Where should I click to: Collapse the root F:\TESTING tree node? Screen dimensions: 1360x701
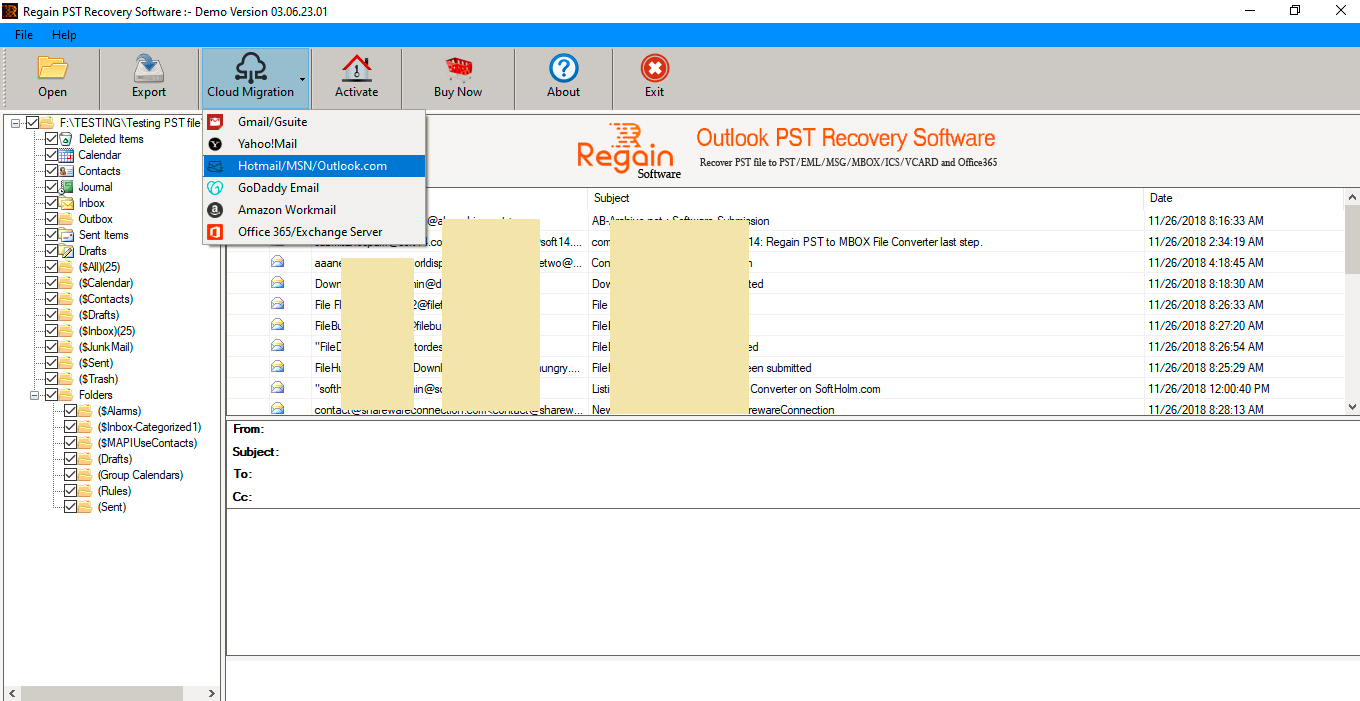(16, 123)
